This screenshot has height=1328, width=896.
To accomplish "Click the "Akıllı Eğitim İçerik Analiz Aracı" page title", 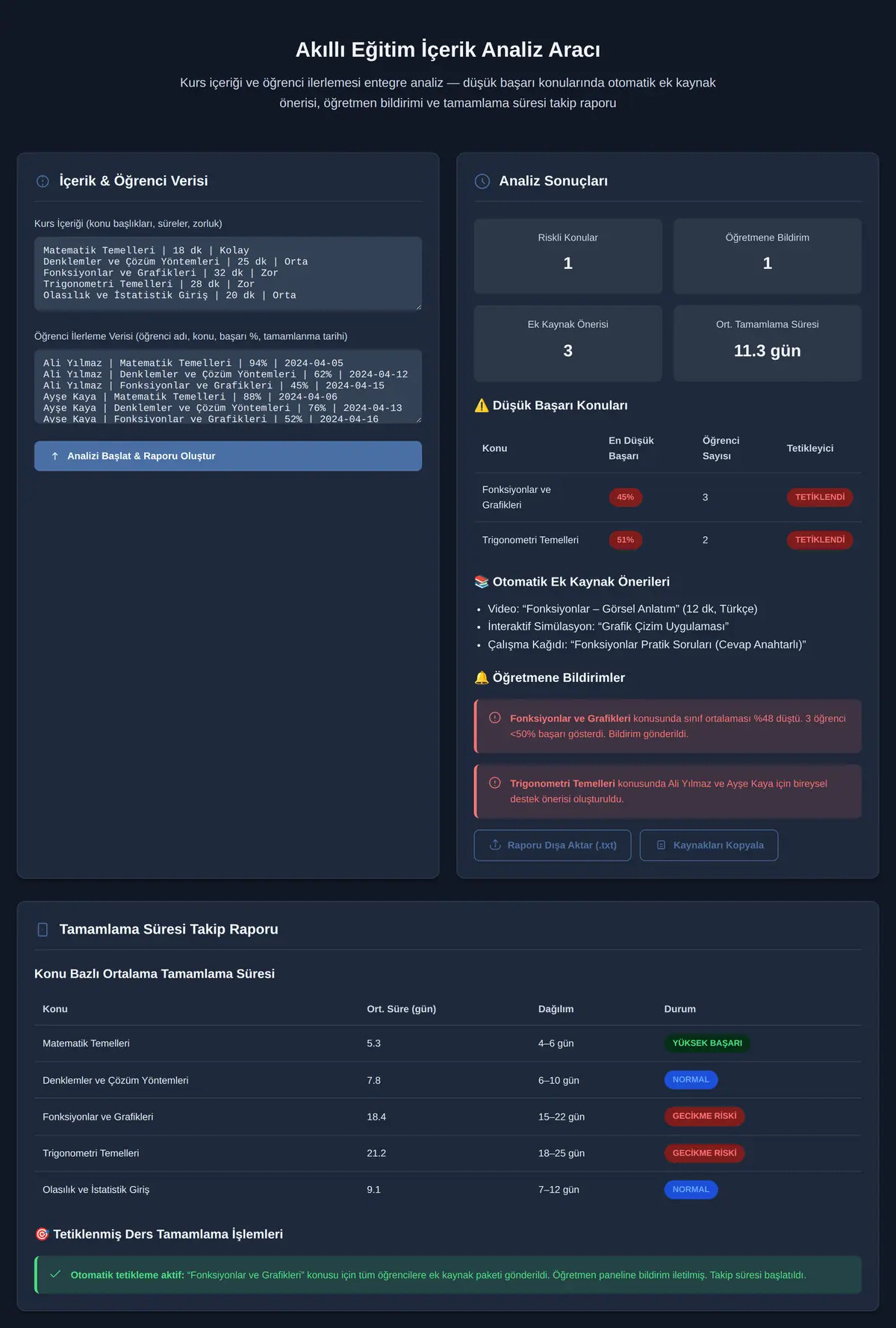I will 448,49.
